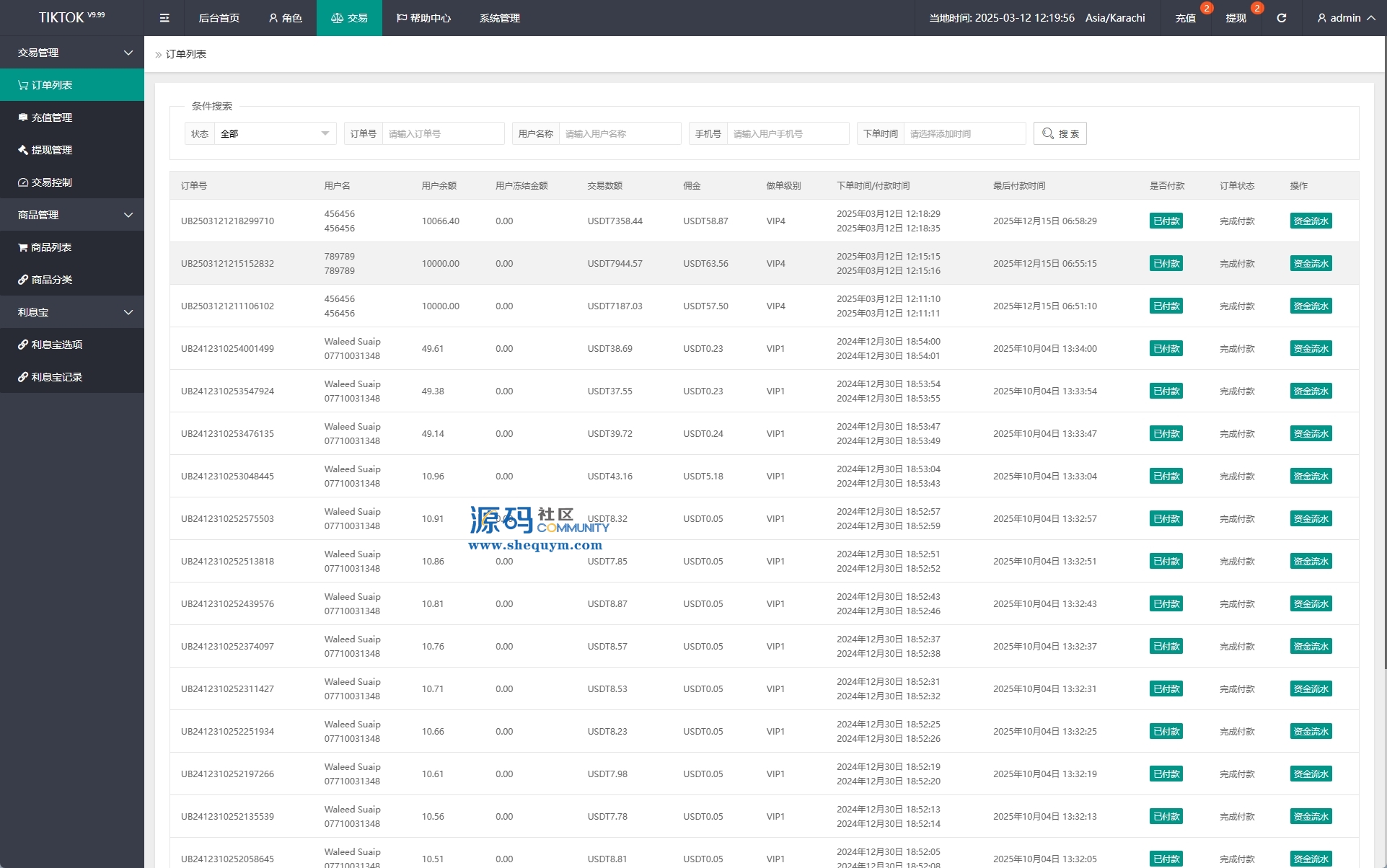Click the Asia/Karachi timezone label
Image resolution: width=1387 pixels, height=868 pixels.
pyautogui.click(x=1115, y=18)
